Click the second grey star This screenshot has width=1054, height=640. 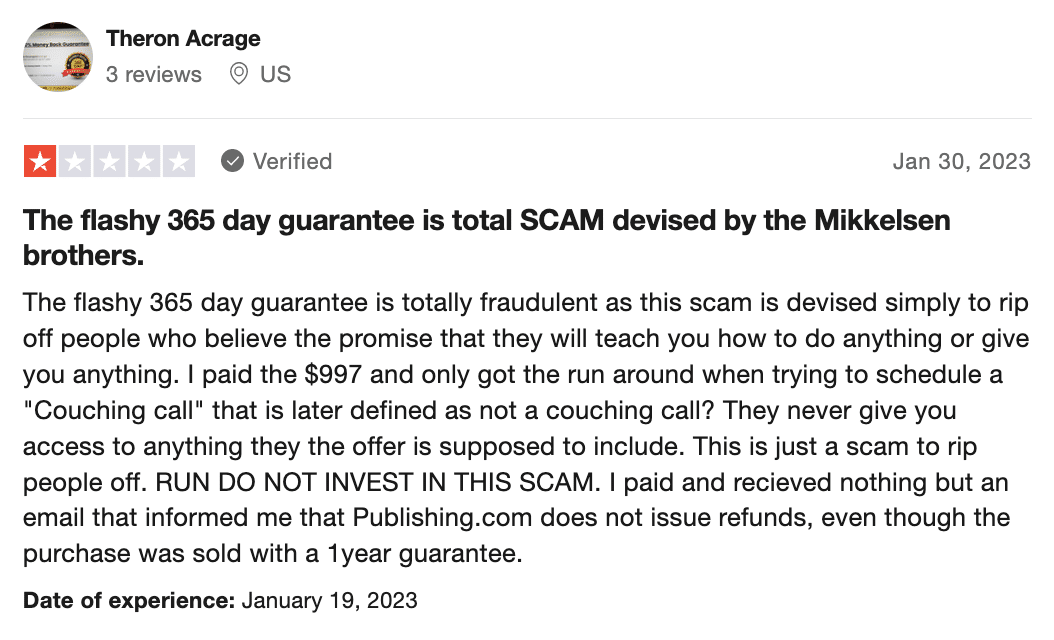(x=75, y=161)
